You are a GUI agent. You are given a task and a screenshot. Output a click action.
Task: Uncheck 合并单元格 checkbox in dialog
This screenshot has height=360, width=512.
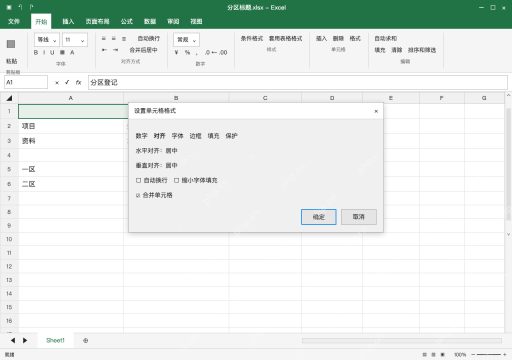click(x=138, y=195)
